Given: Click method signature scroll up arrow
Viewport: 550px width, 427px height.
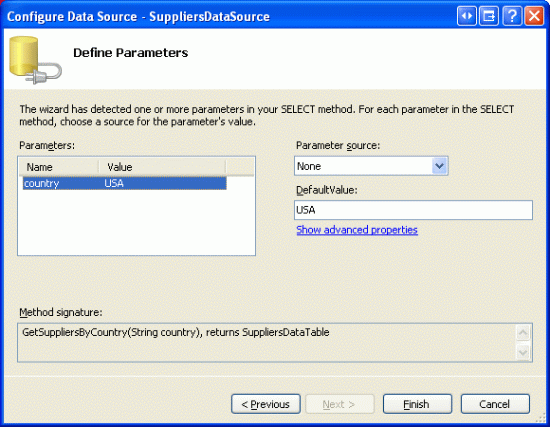Looking at the screenshot, I should (523, 333).
